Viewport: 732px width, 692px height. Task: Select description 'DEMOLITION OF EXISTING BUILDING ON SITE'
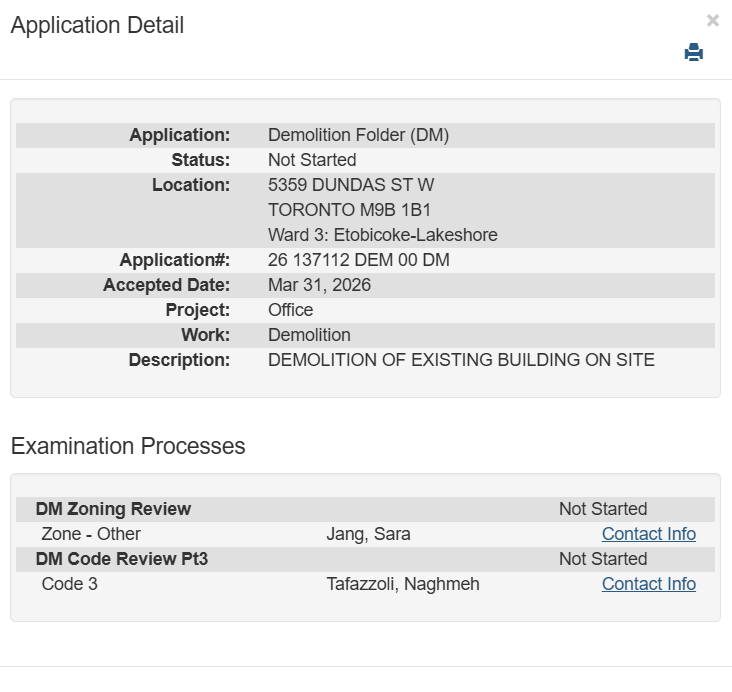[x=461, y=360]
